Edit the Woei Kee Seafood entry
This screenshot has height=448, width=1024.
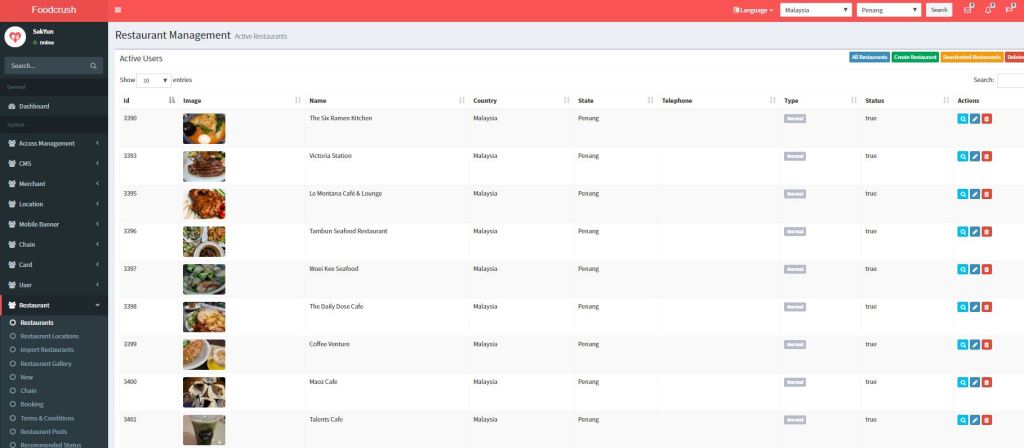click(975, 269)
